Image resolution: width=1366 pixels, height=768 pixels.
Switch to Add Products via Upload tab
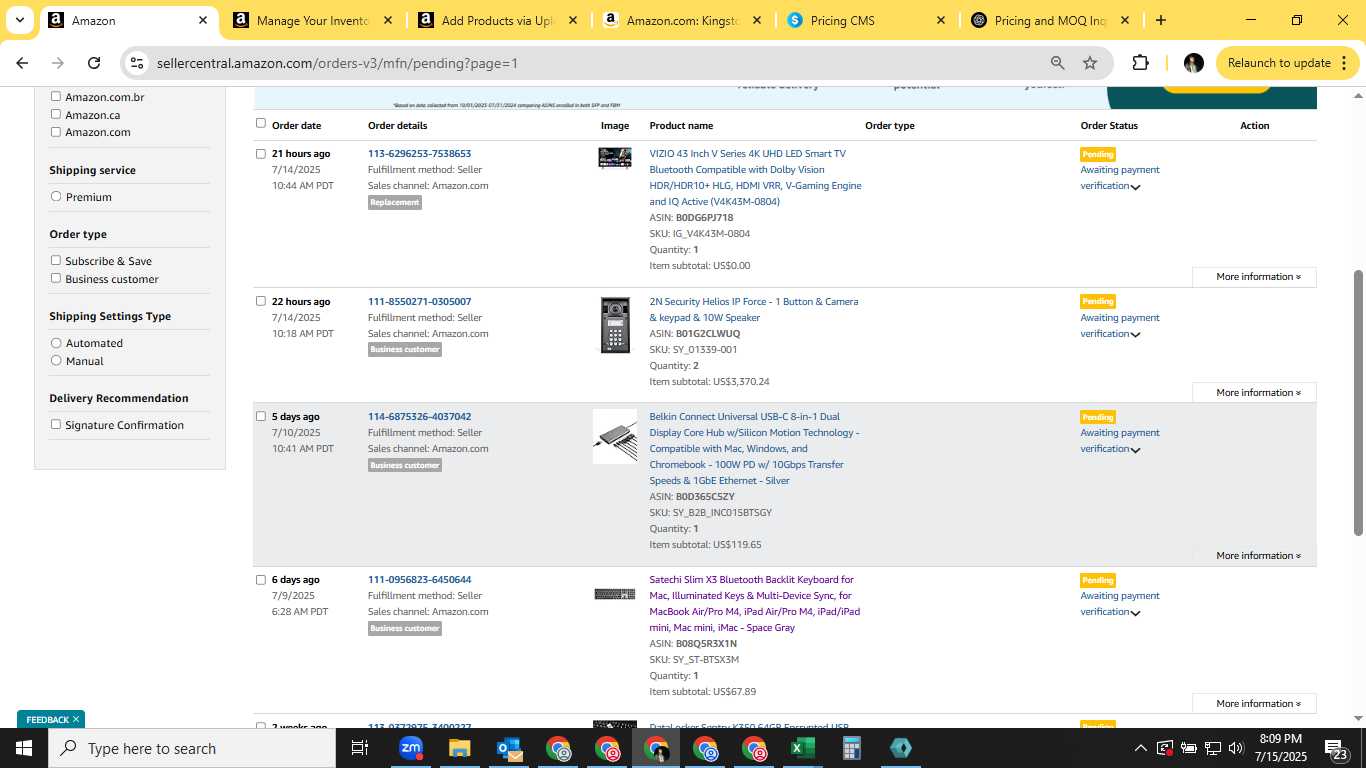(x=498, y=20)
